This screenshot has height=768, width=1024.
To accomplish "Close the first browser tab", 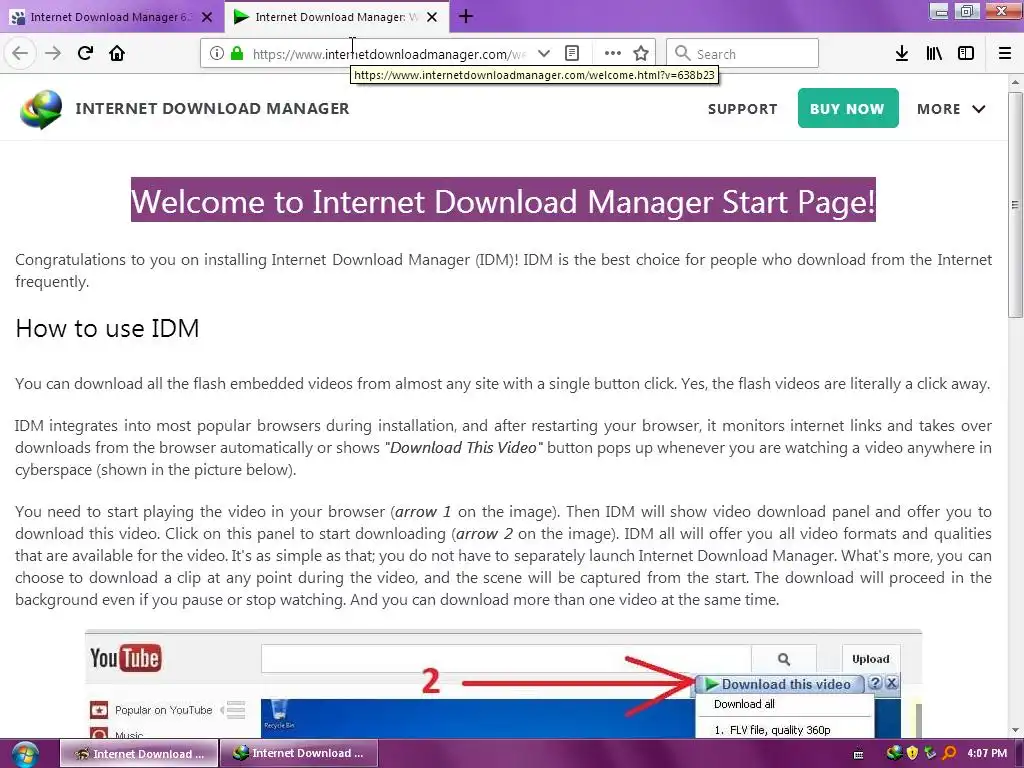I will 207,17.
